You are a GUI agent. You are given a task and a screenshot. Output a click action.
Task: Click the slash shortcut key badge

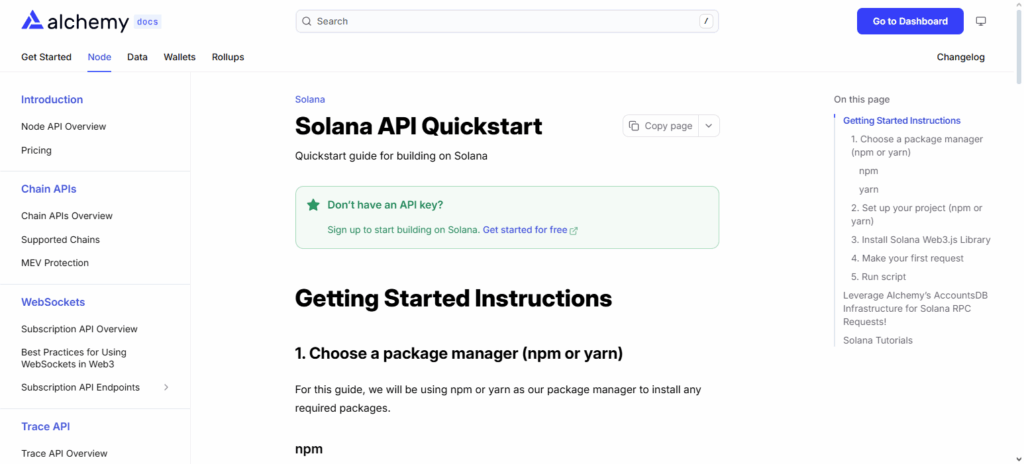tap(706, 21)
